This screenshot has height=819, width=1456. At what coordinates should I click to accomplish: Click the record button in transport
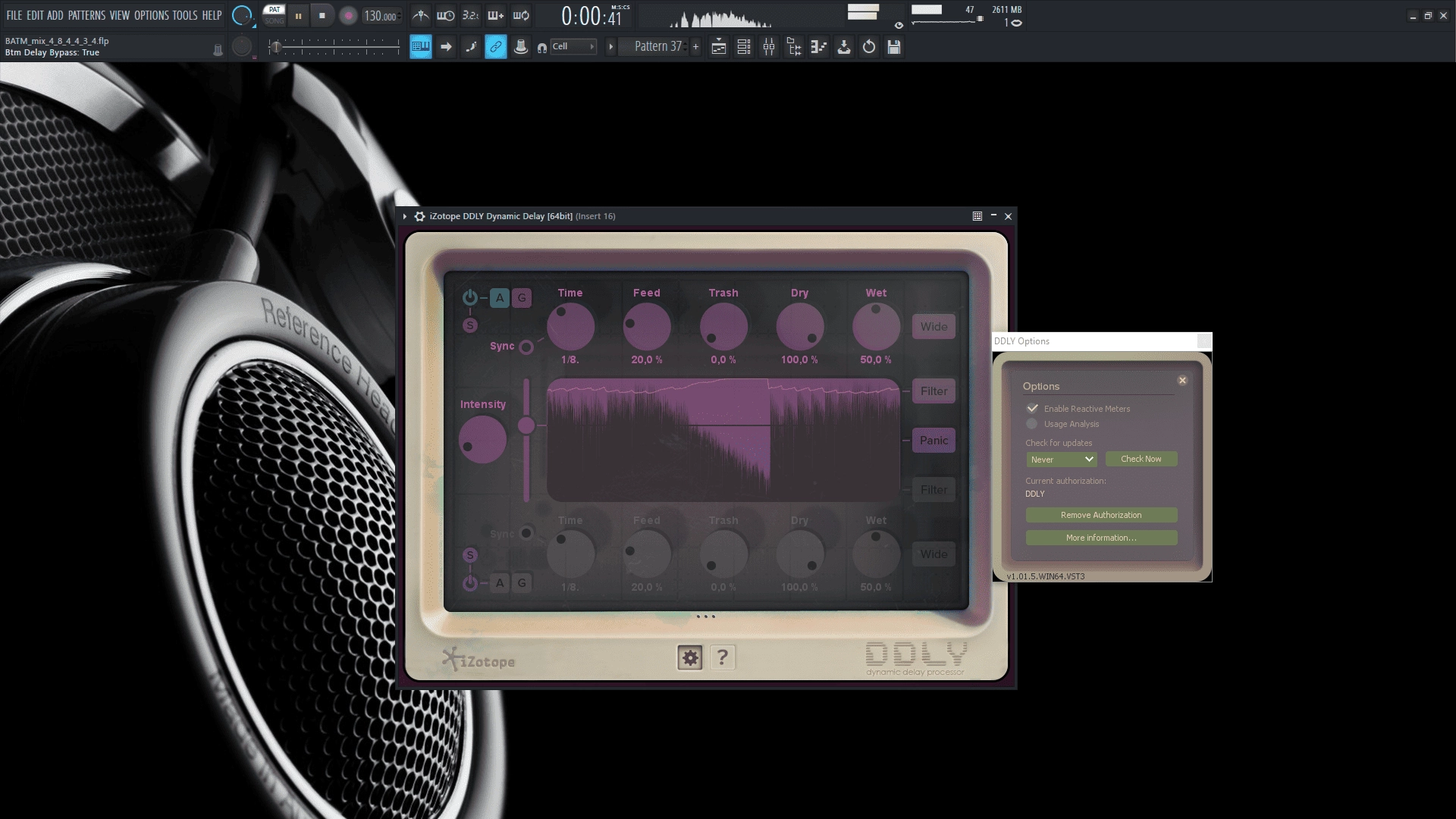(x=348, y=16)
